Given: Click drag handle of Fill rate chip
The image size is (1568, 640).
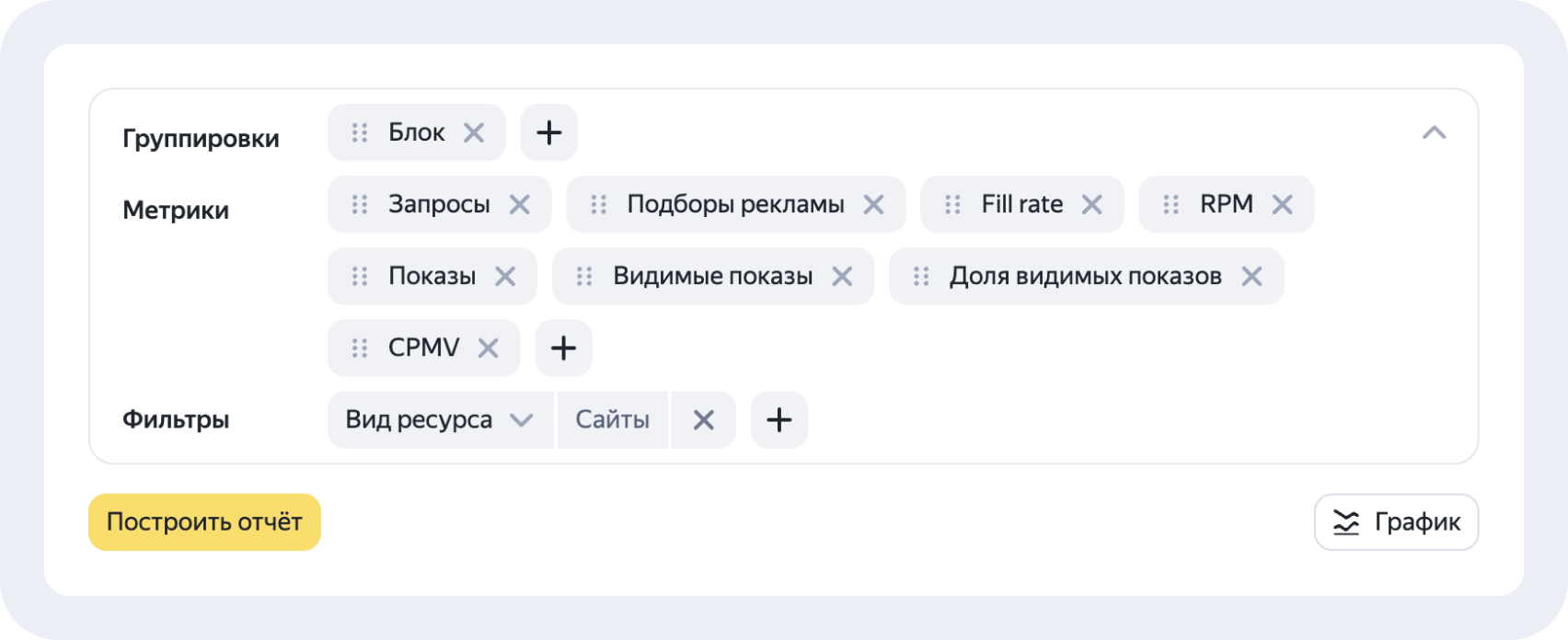Looking at the screenshot, I should [952, 205].
